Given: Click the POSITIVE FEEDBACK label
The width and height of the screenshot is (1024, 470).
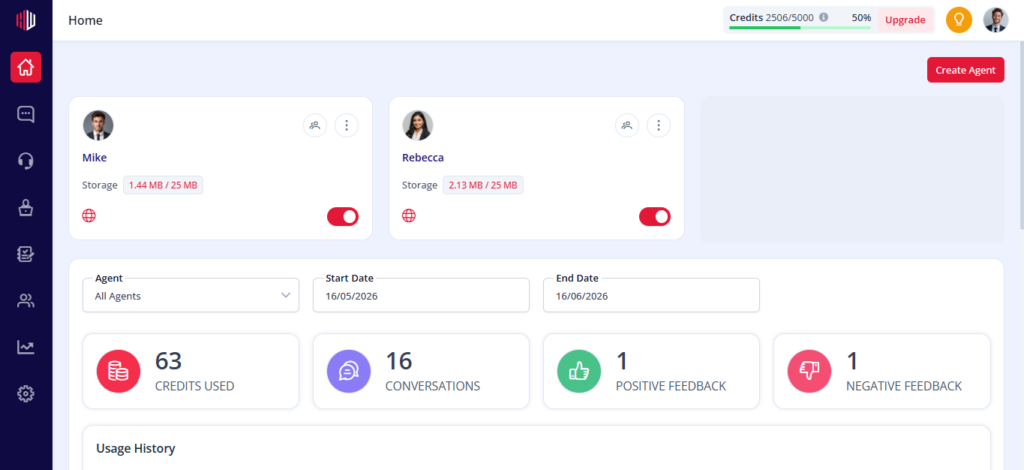Looking at the screenshot, I should tap(671, 386).
